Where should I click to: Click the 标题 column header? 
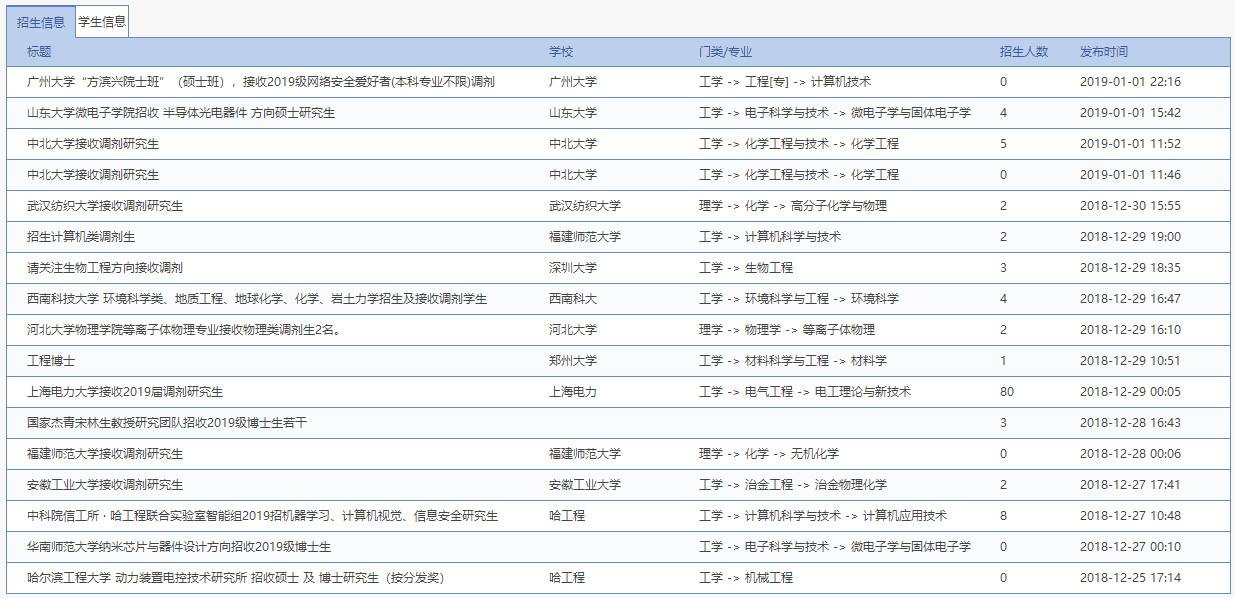click(39, 52)
